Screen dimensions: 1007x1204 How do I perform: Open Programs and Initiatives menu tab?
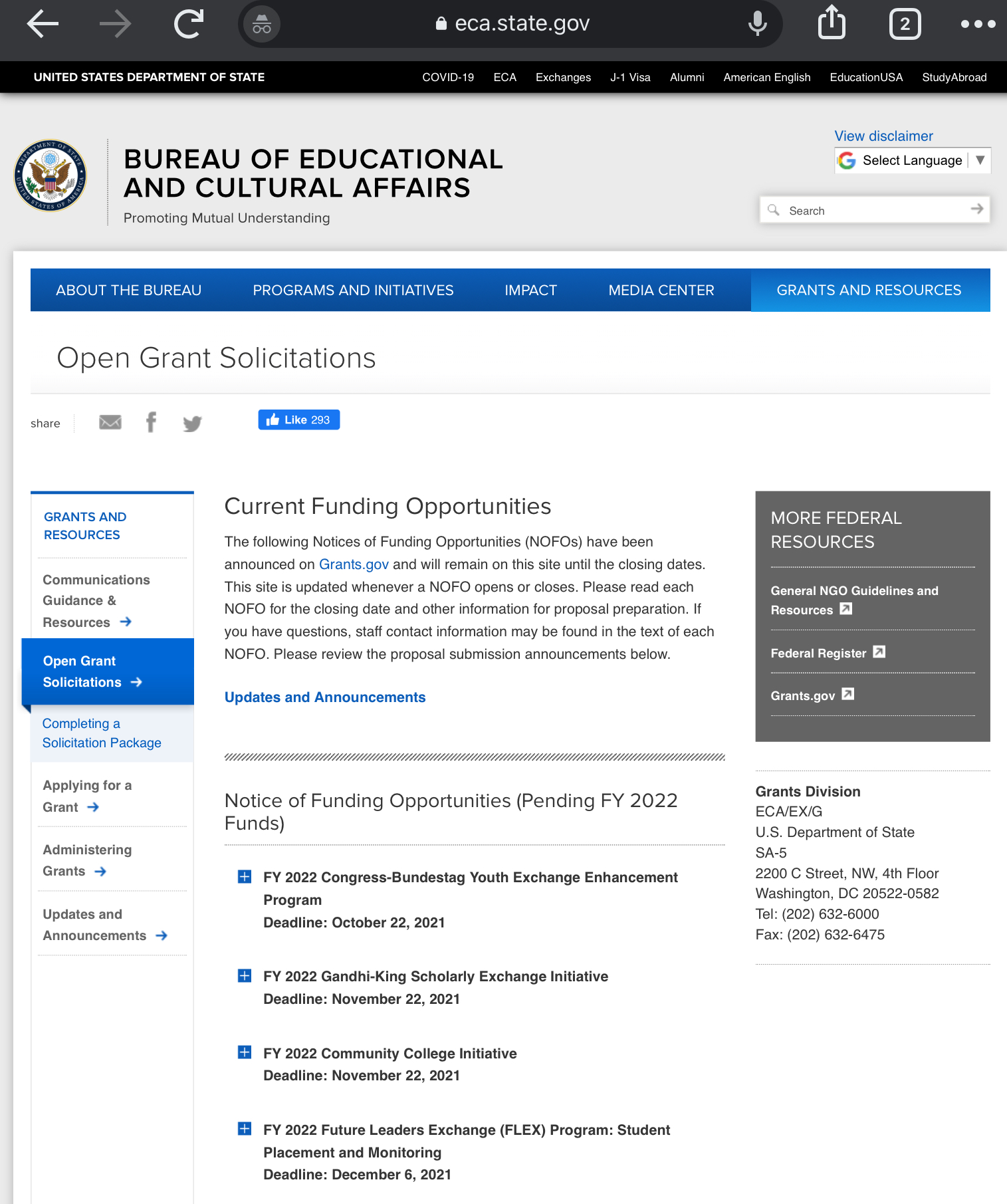pos(353,291)
